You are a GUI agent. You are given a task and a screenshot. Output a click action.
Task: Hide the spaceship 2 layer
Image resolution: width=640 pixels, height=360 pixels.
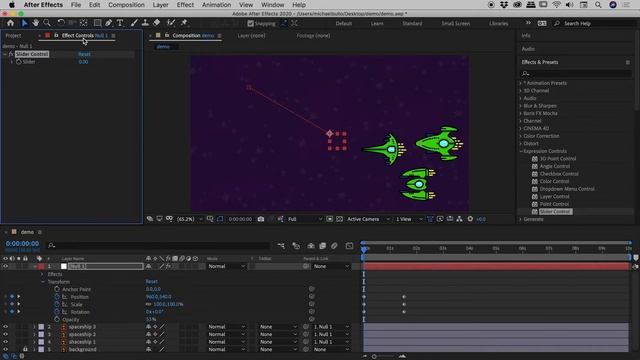click(5, 334)
